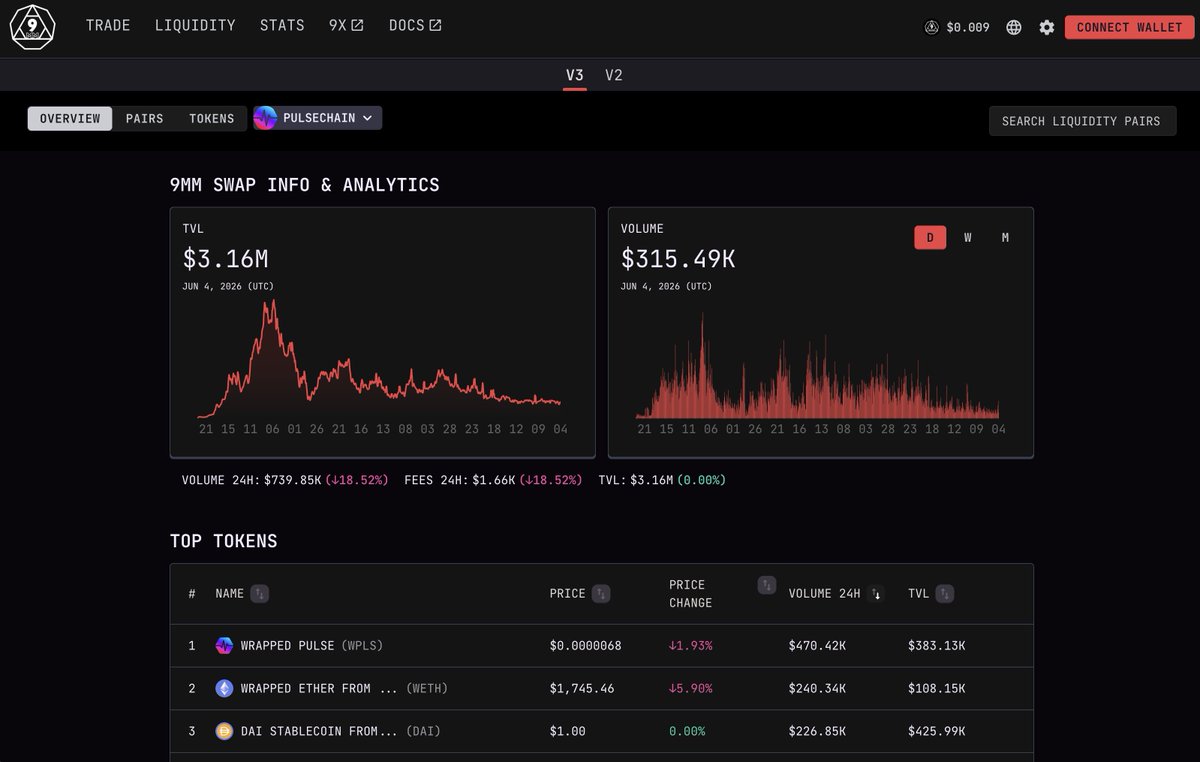Open the 9X external link icon
Screen dimensions: 1200x762
click(x=358, y=25)
